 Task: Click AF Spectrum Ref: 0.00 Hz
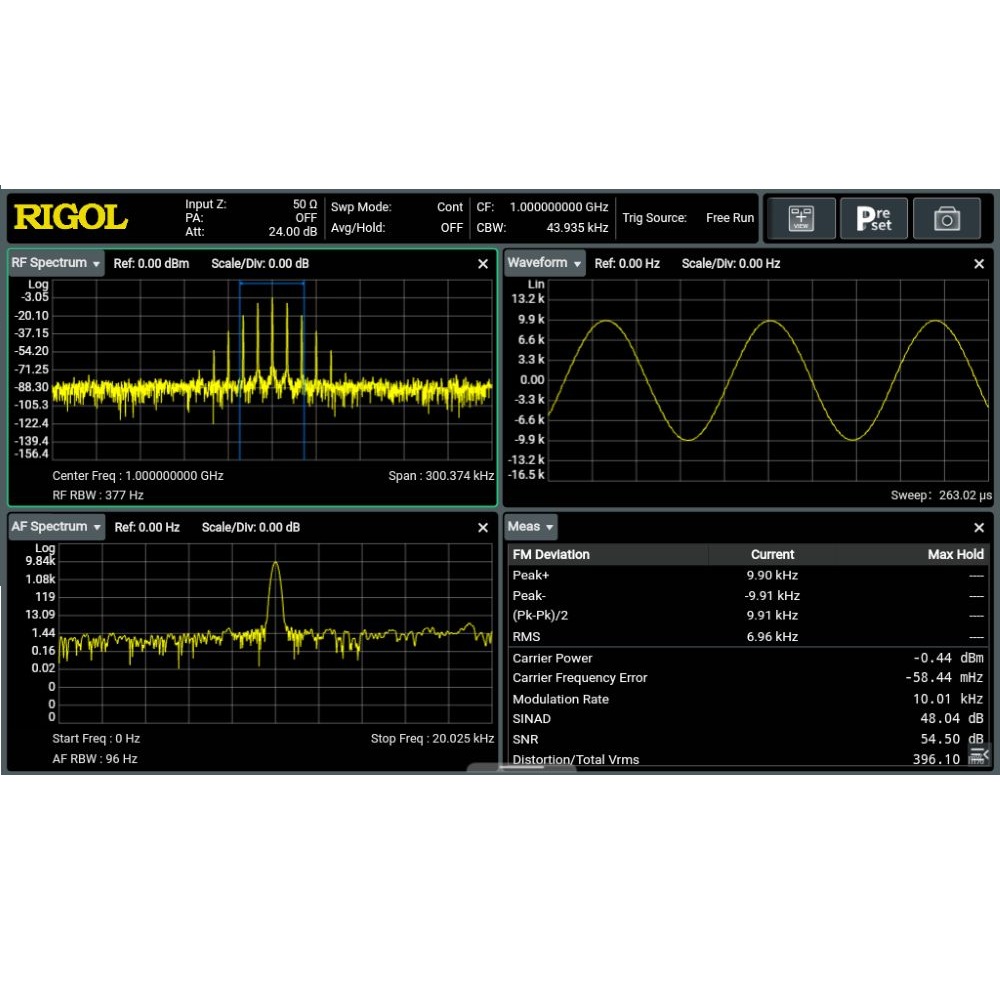point(147,527)
